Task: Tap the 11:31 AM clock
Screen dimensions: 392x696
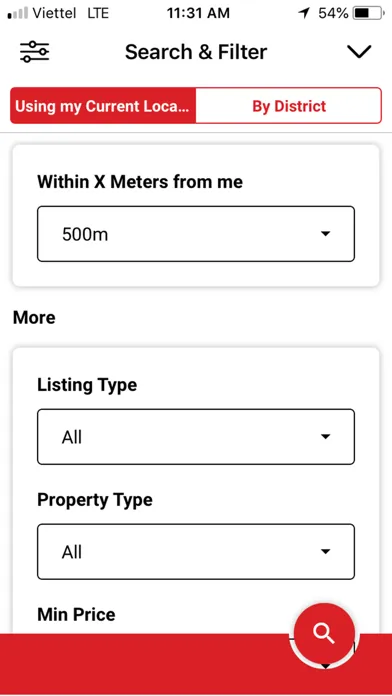Action: (198, 13)
